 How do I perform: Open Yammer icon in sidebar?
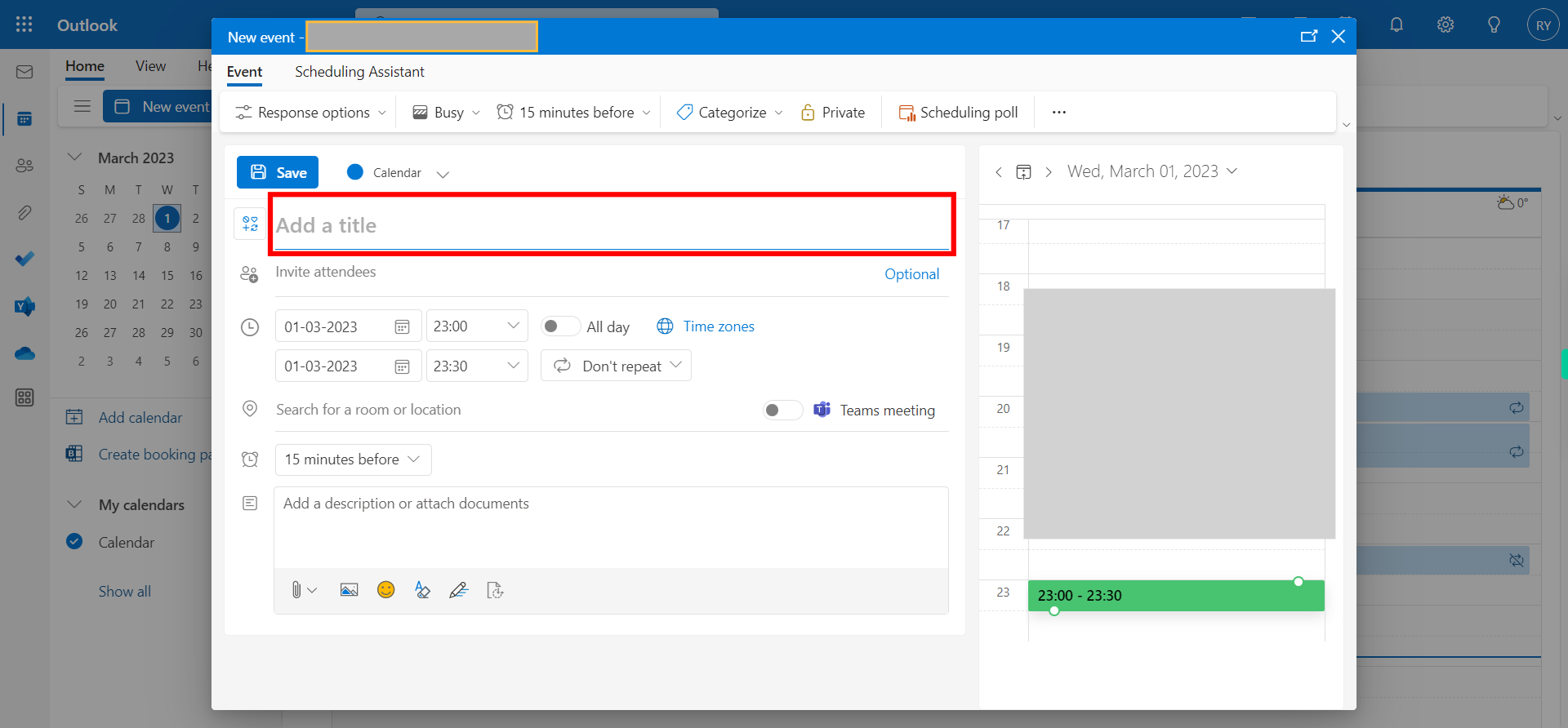pos(24,306)
